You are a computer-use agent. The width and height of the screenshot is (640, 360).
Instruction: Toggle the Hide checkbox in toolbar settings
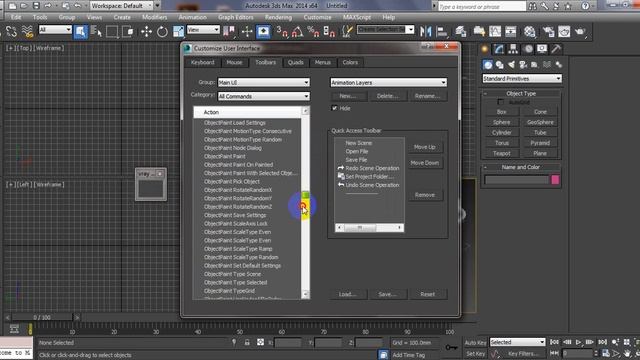click(x=334, y=108)
